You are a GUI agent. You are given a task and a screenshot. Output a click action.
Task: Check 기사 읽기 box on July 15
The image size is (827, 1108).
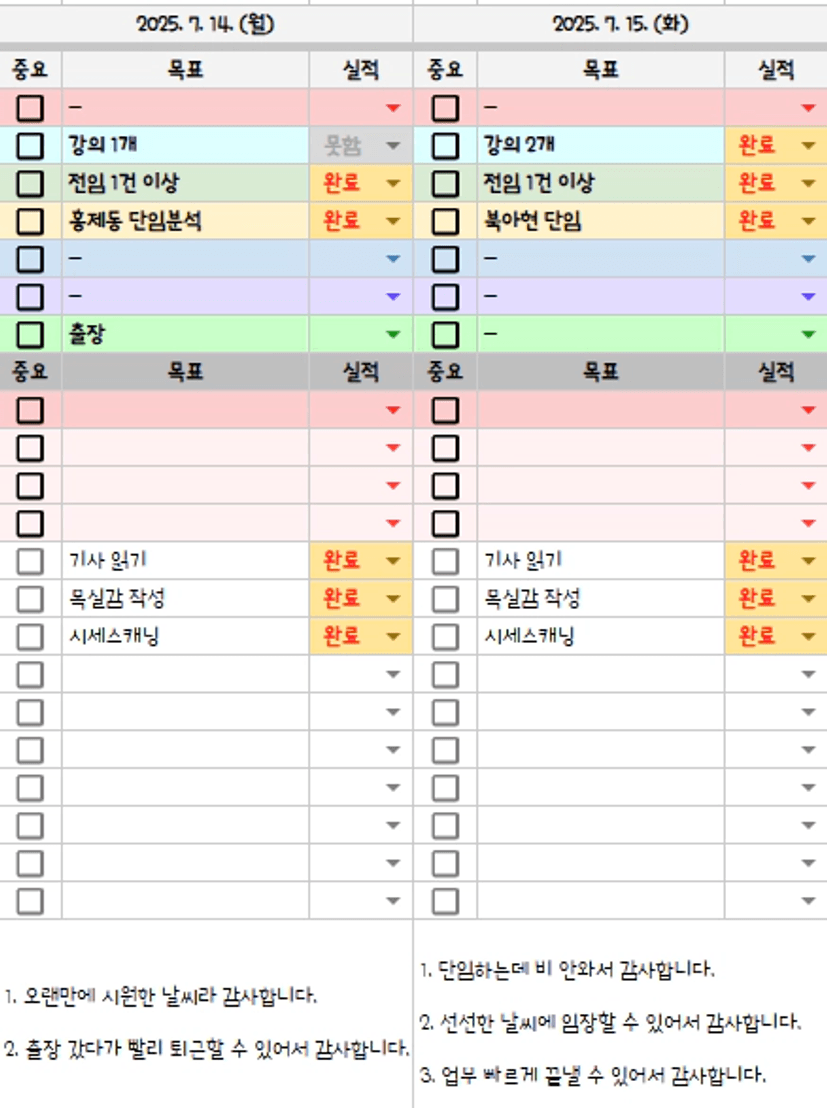(445, 561)
